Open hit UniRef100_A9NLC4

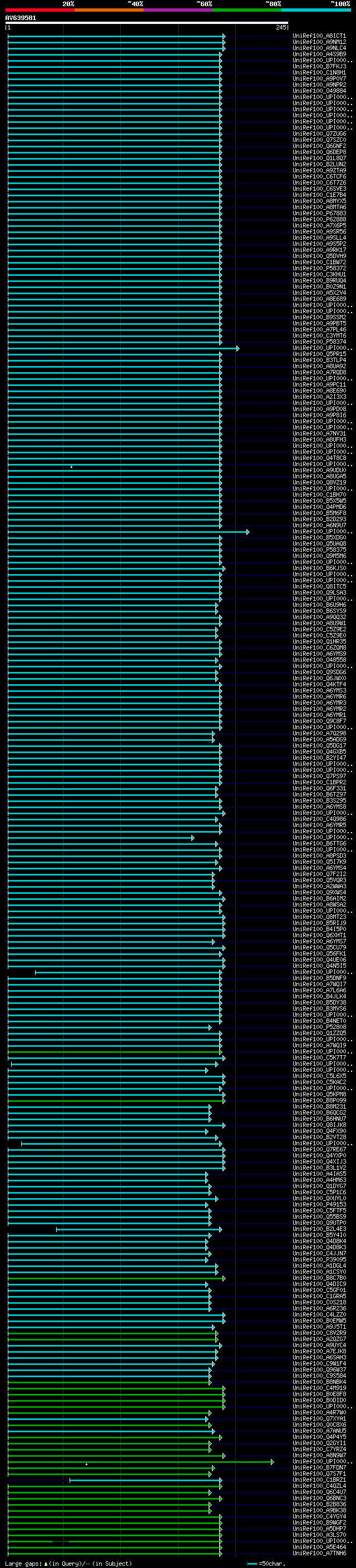tap(319, 48)
